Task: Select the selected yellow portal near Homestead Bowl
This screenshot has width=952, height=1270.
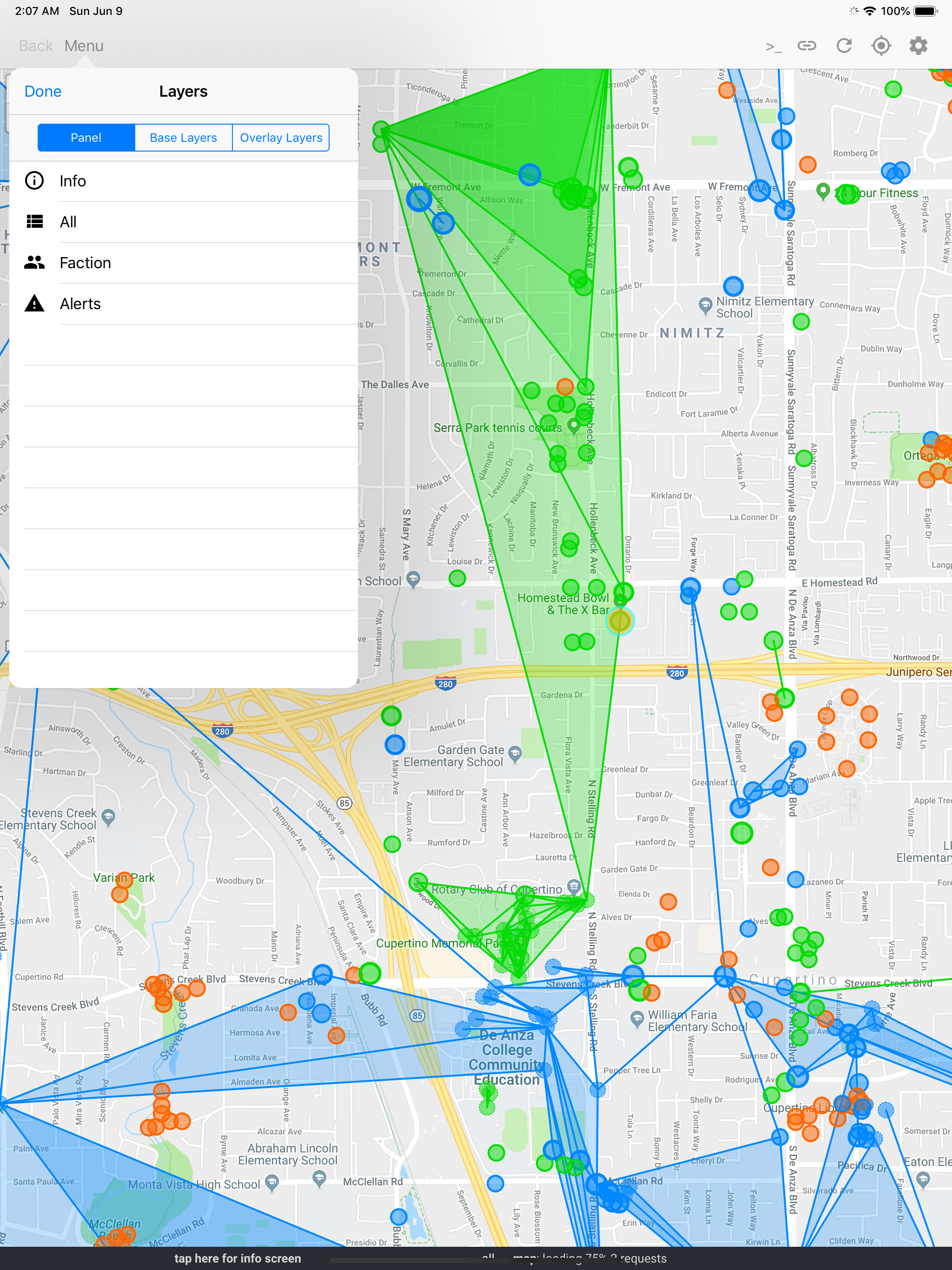Action: tap(620, 621)
